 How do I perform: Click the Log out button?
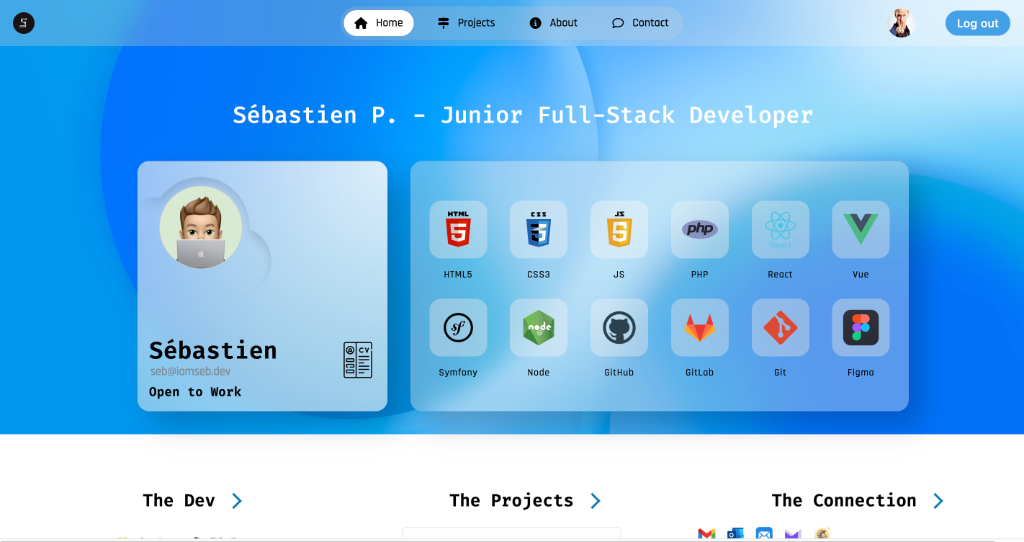pos(978,24)
